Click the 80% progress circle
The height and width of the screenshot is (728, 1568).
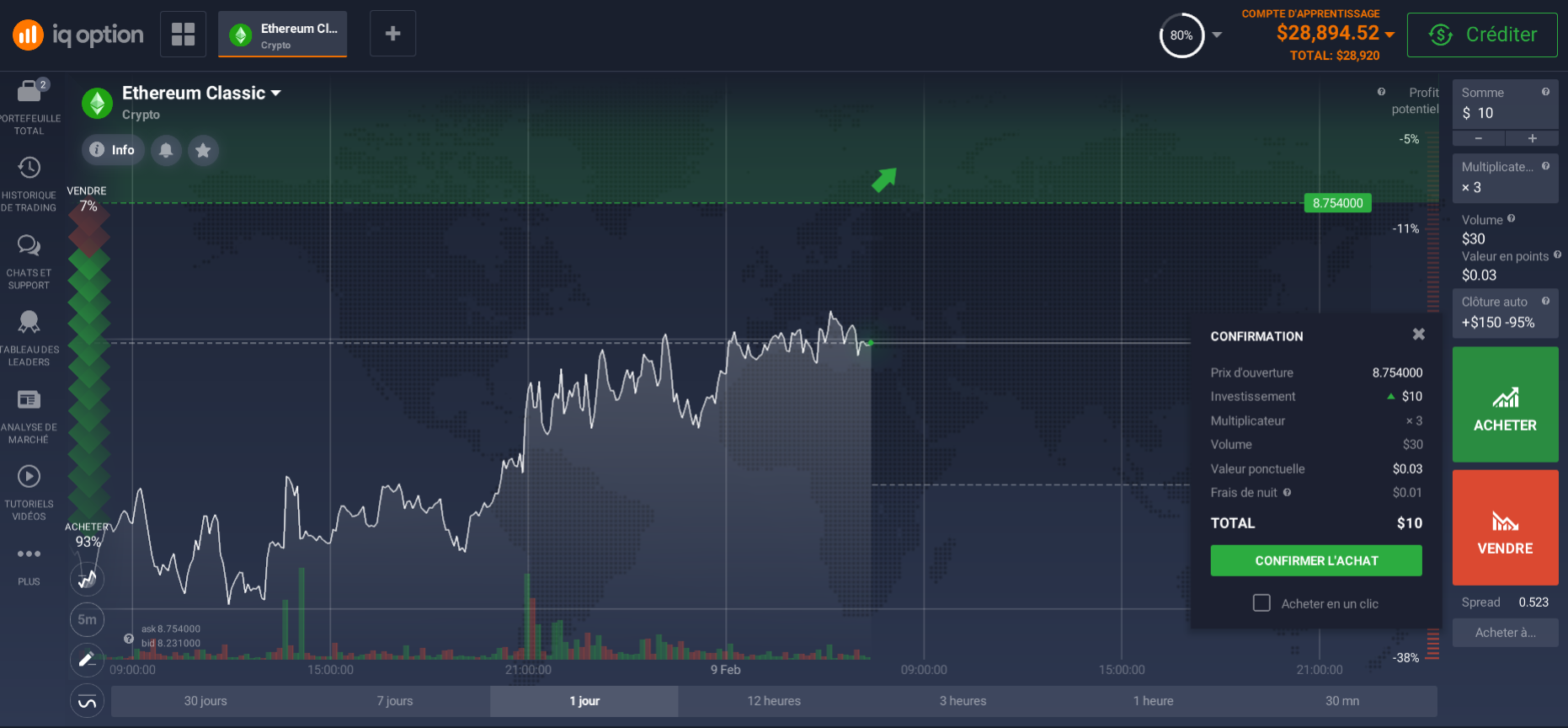coord(1181,35)
